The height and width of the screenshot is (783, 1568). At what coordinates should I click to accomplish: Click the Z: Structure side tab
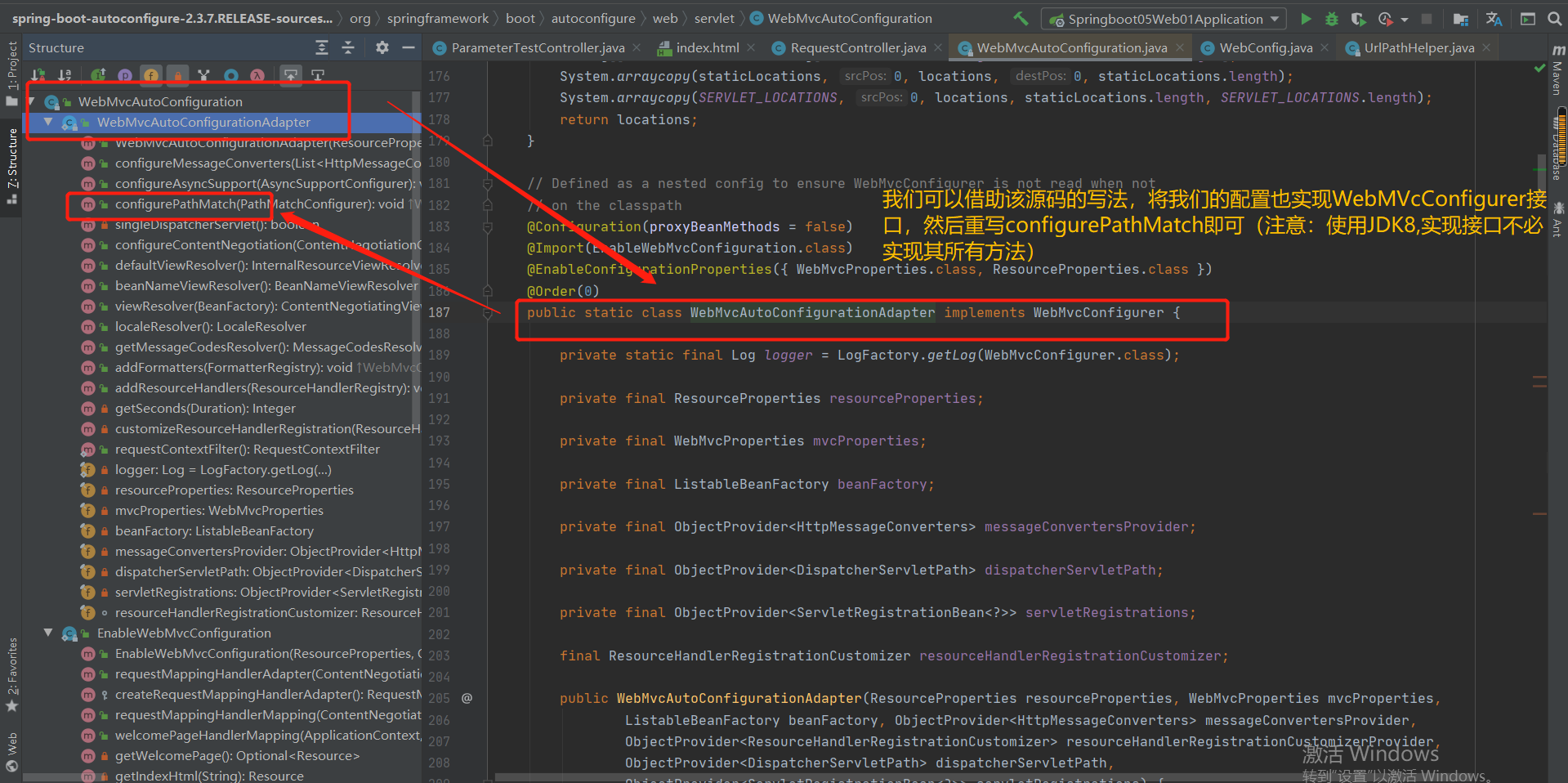(x=11, y=166)
